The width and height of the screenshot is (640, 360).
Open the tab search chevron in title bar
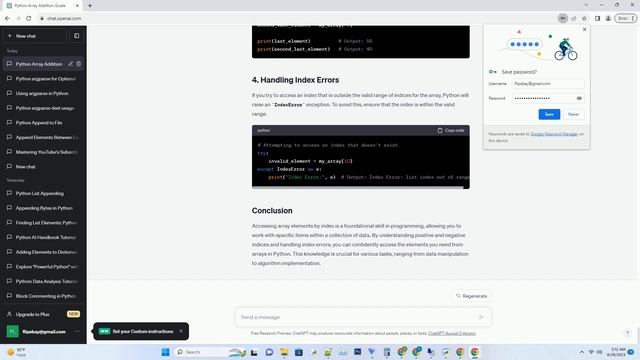(586, 5)
